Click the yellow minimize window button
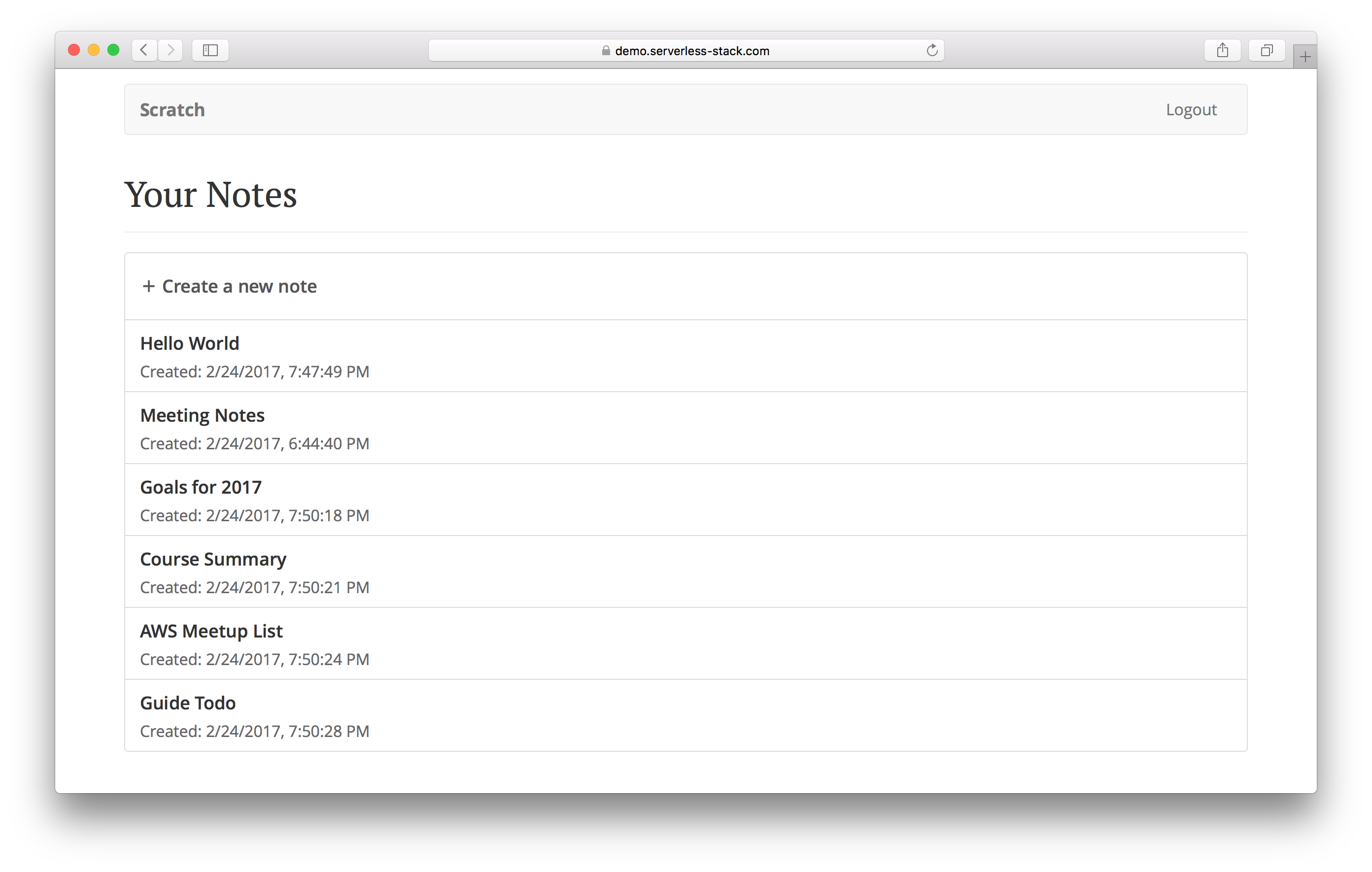The image size is (1372, 872). point(94,50)
